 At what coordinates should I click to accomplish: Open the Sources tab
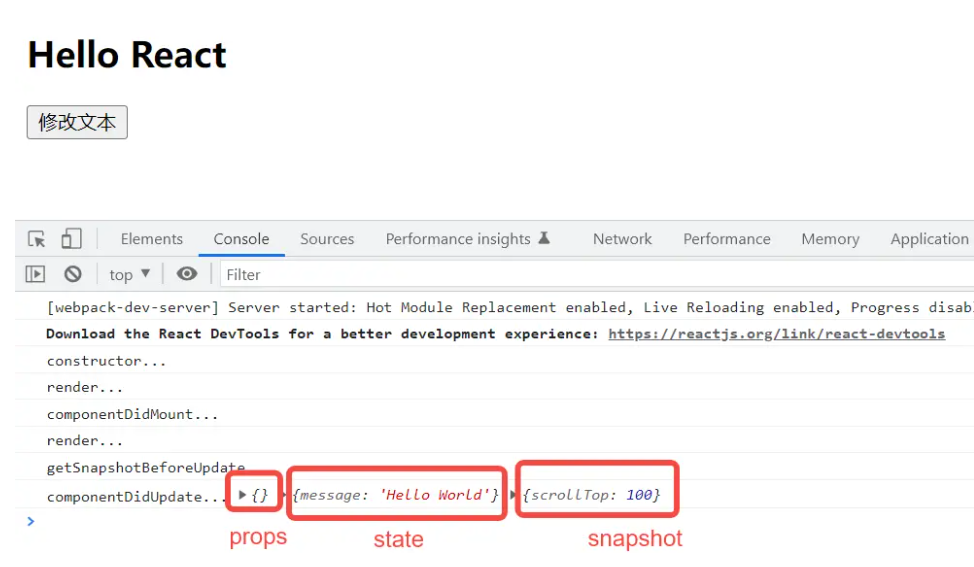coord(327,239)
